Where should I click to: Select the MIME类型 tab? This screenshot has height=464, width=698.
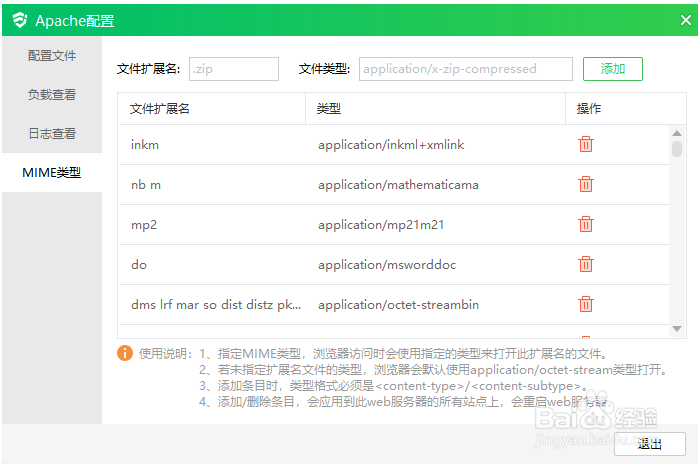tap(52, 172)
